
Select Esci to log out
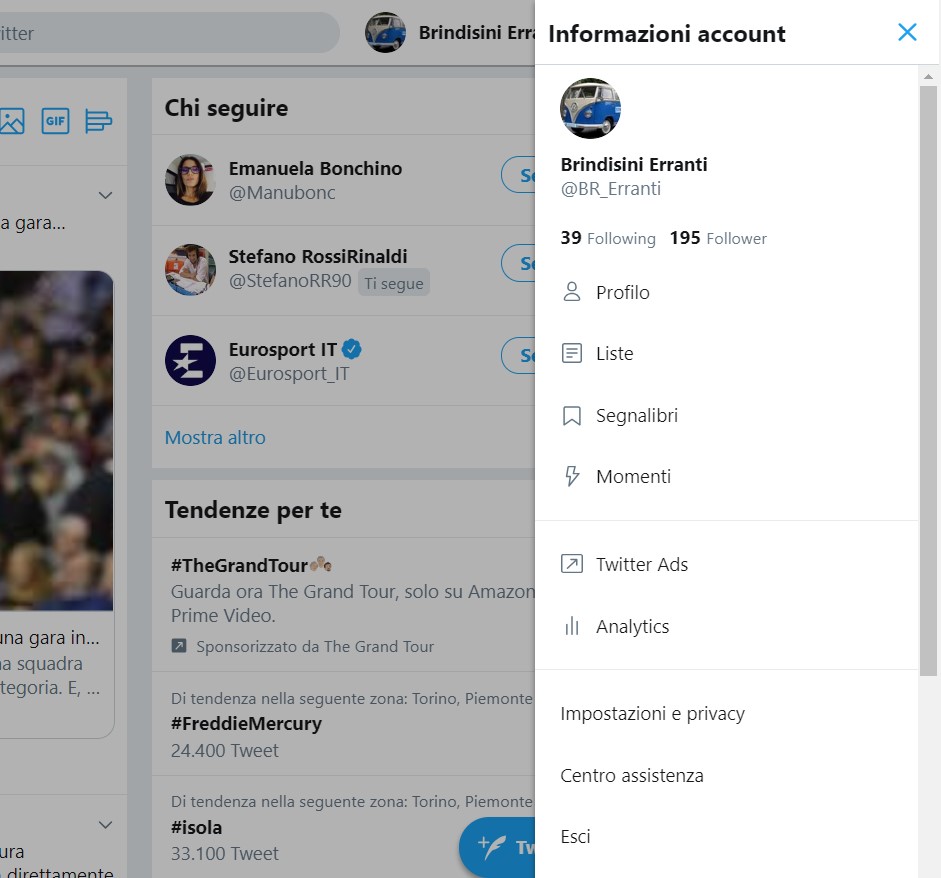[575, 836]
